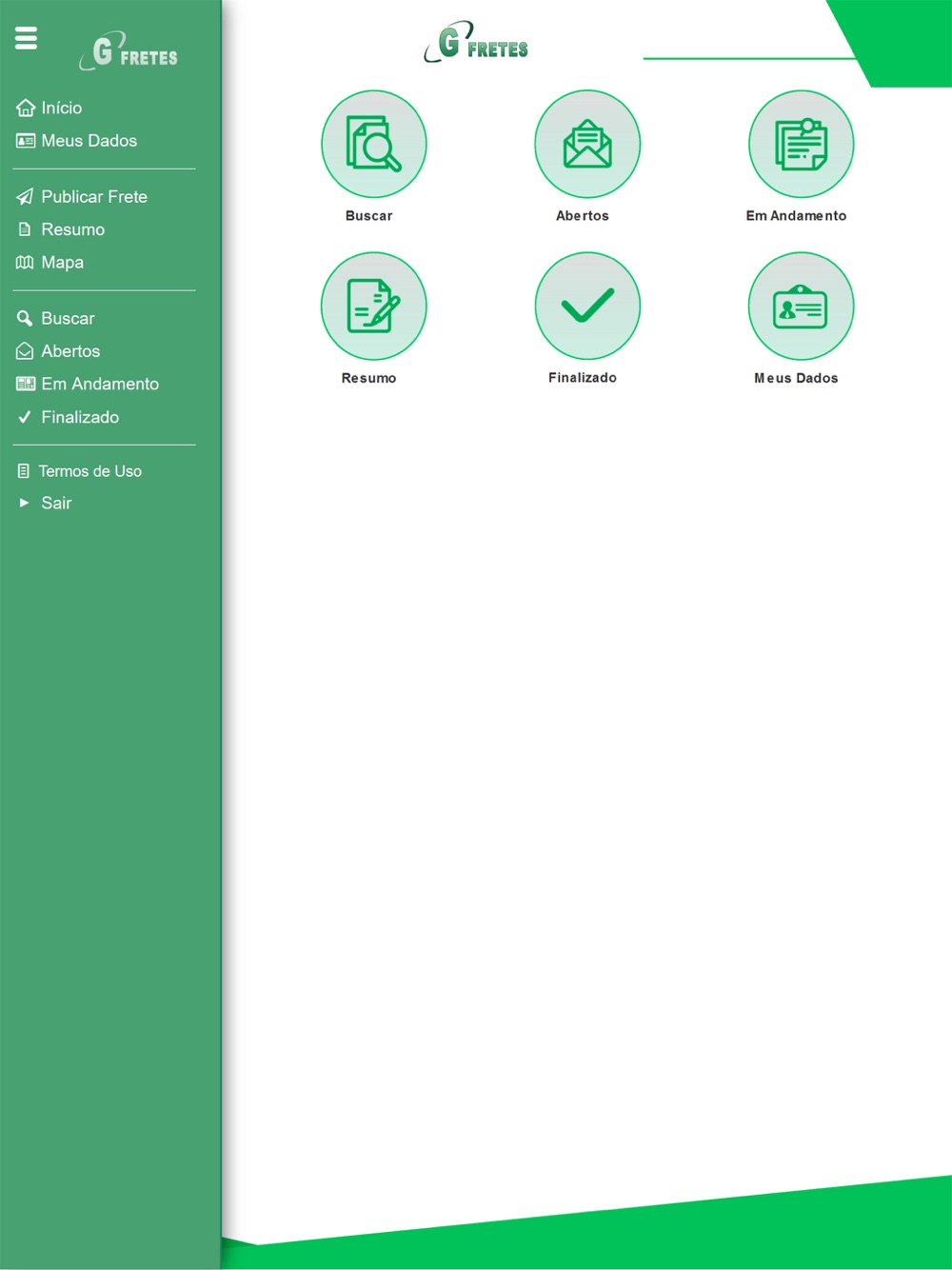The image size is (952, 1270).
Task: Click the arrow icon beside Sair
Action: [x=25, y=503]
